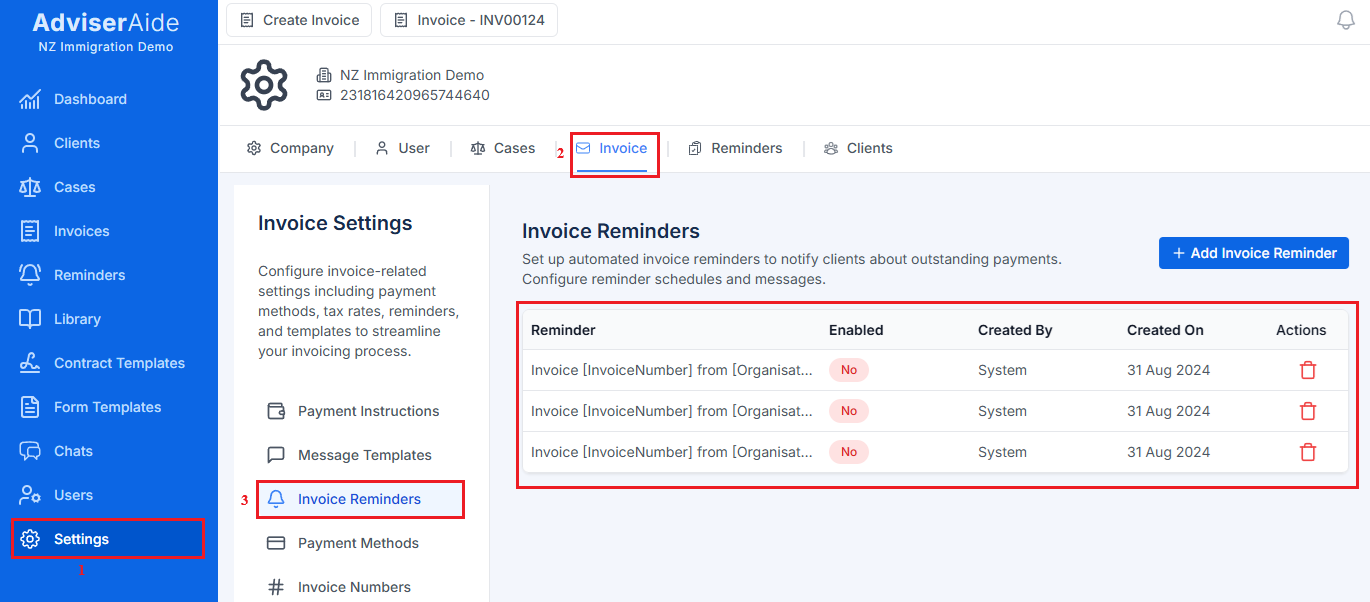This screenshot has width=1370, height=602.
Task: Click the Add Invoice Reminder button
Action: click(1253, 253)
